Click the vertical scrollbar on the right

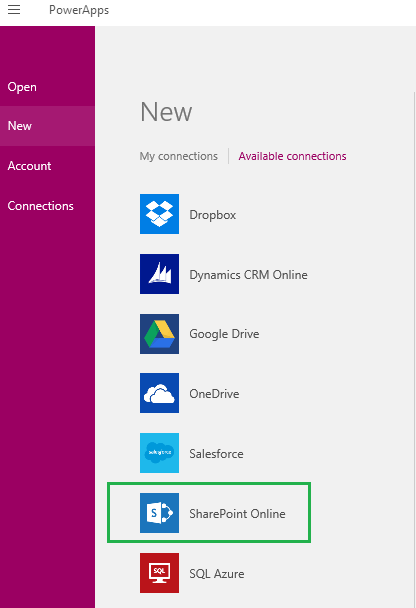pos(414,349)
